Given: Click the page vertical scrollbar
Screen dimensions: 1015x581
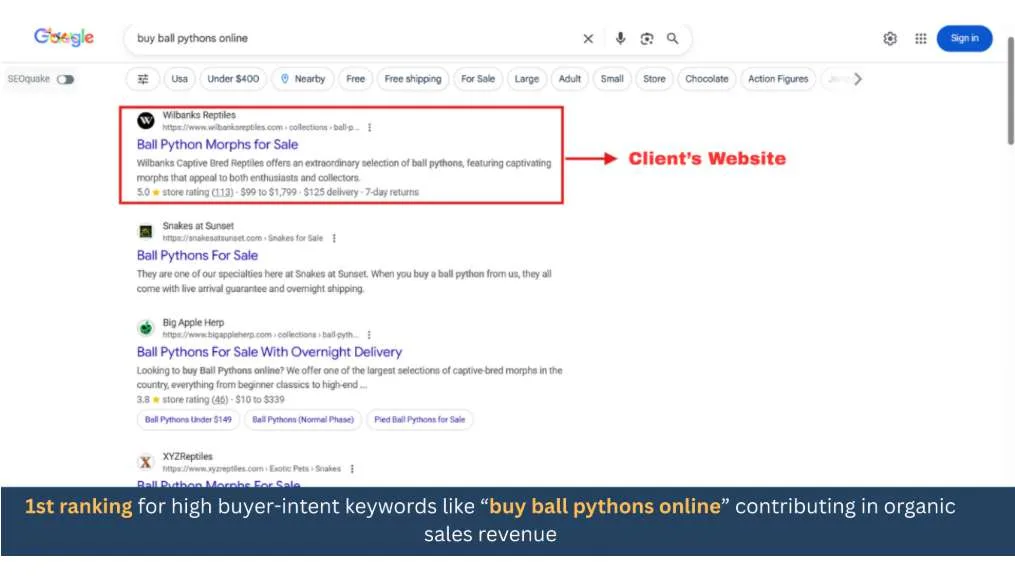Looking at the screenshot, I should (1010, 91).
